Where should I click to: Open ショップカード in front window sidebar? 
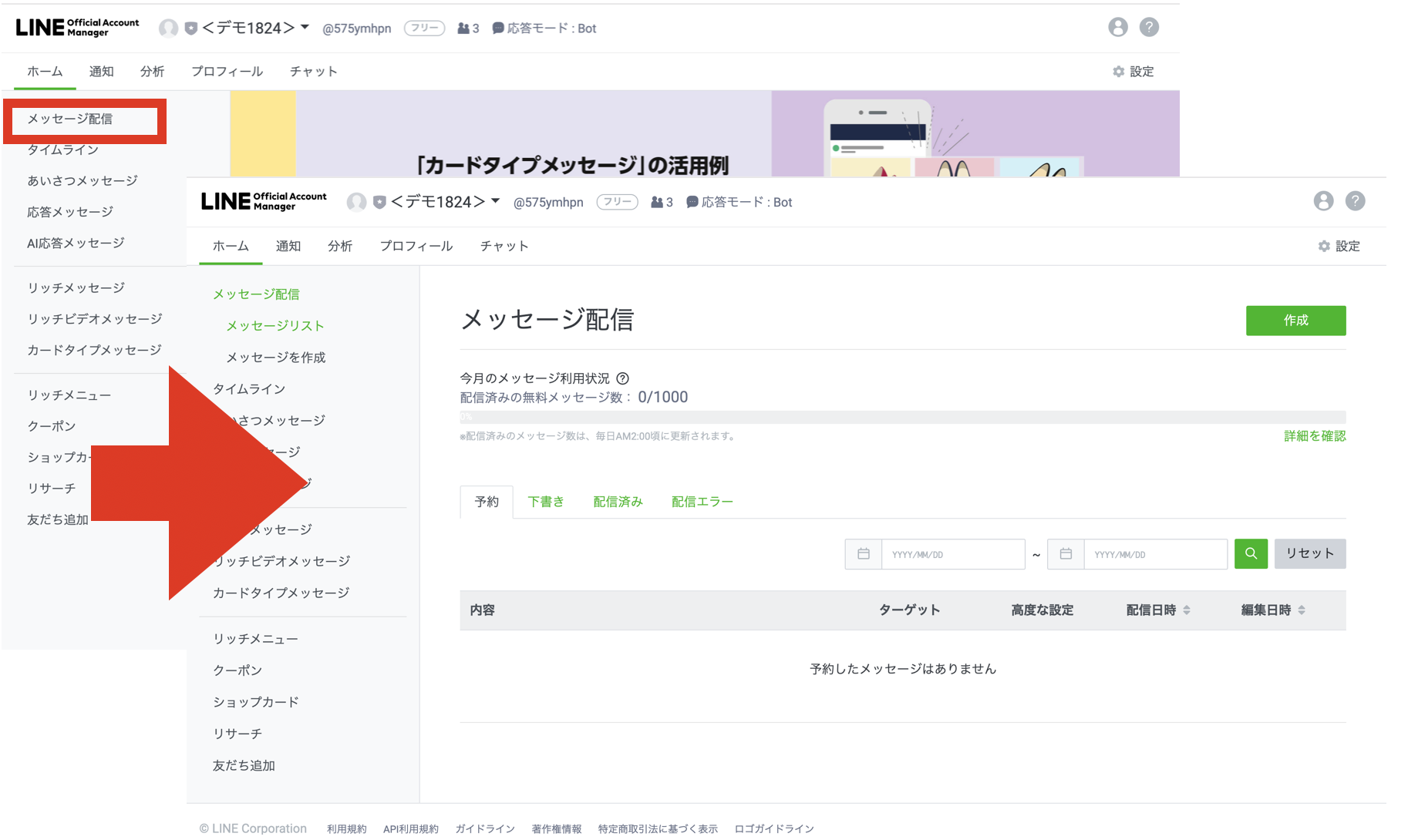point(256,702)
